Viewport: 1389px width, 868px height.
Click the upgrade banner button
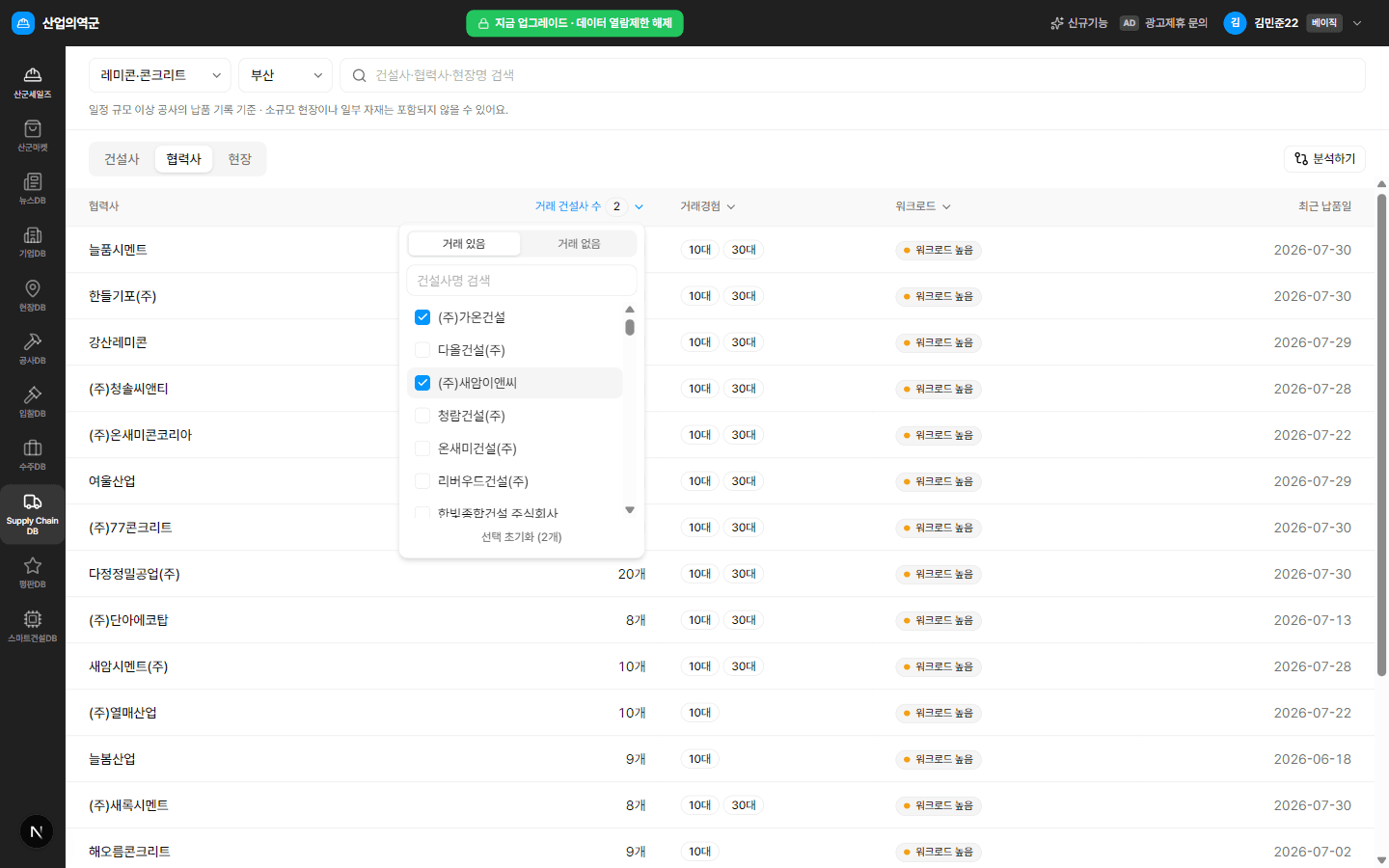(x=575, y=23)
